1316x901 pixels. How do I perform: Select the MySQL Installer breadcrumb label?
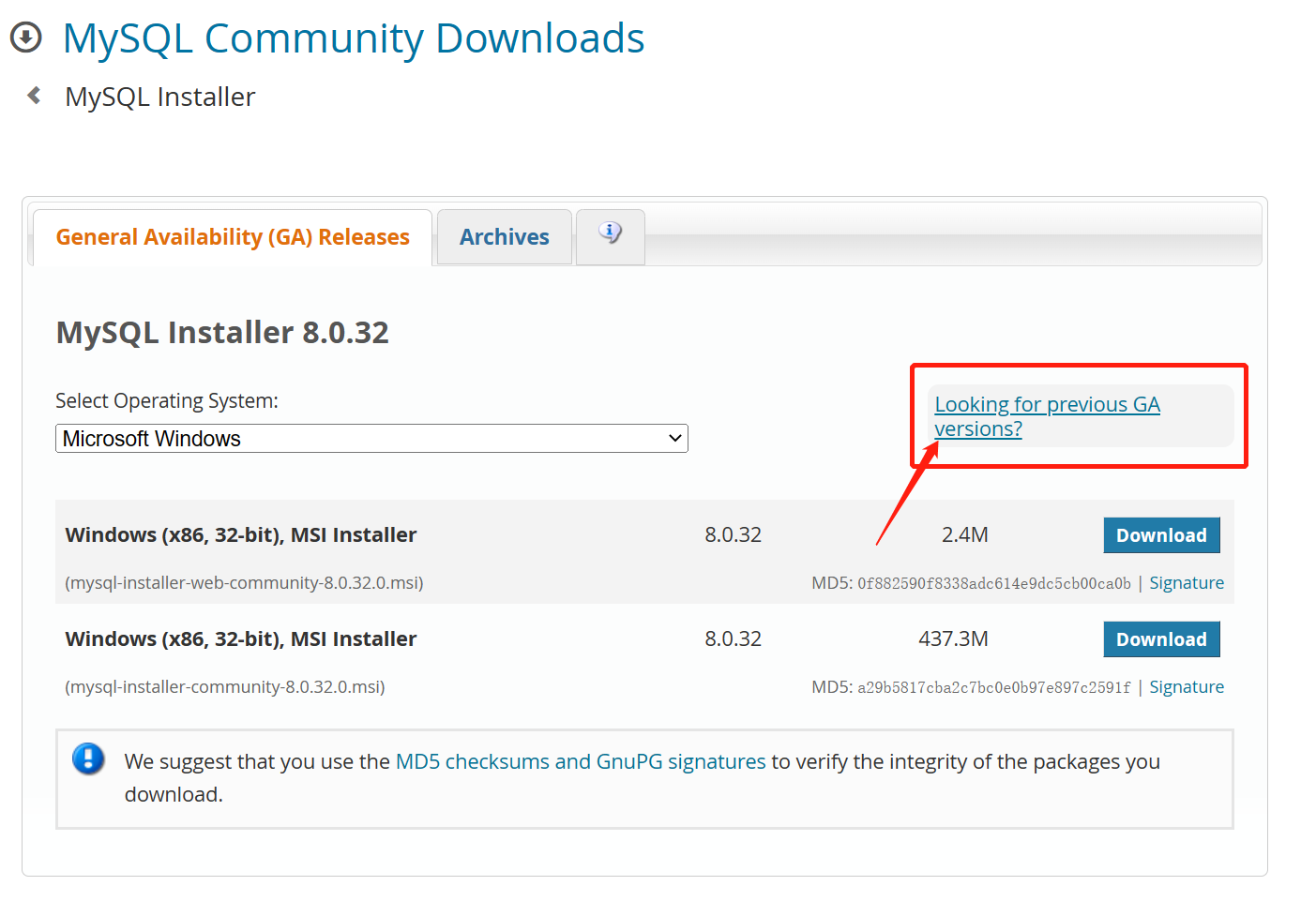[159, 96]
